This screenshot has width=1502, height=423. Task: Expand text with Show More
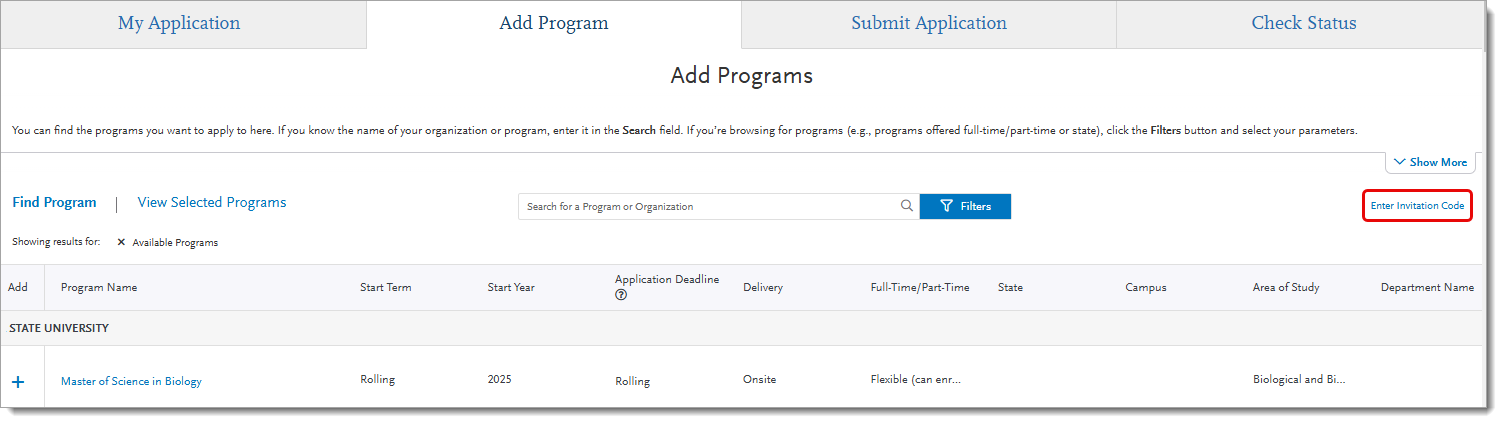coord(1430,162)
